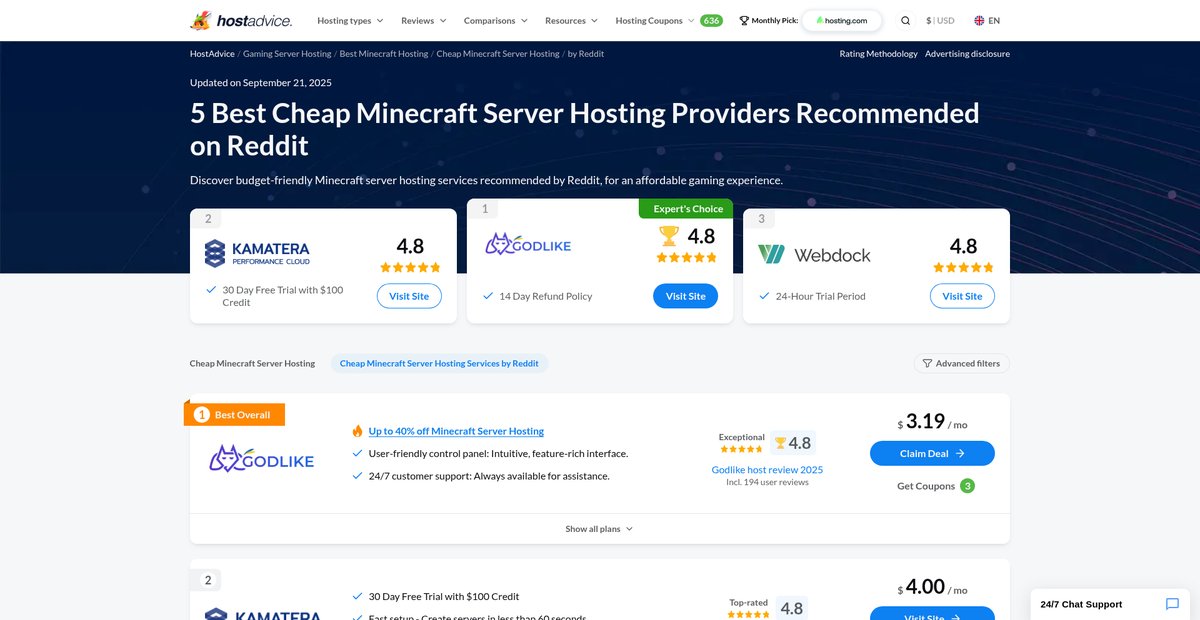This screenshot has width=1200, height=620.
Task: Click the fire icon beside 40% off deal
Action: (x=357, y=431)
